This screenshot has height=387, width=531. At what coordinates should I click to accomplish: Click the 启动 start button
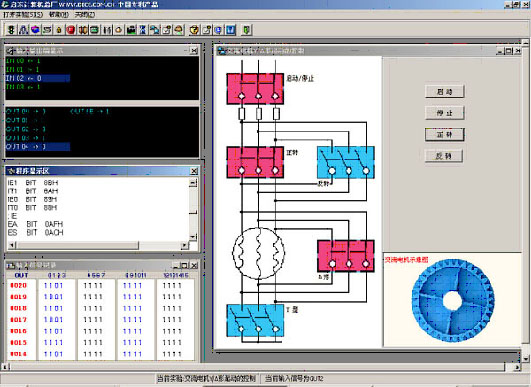click(444, 91)
